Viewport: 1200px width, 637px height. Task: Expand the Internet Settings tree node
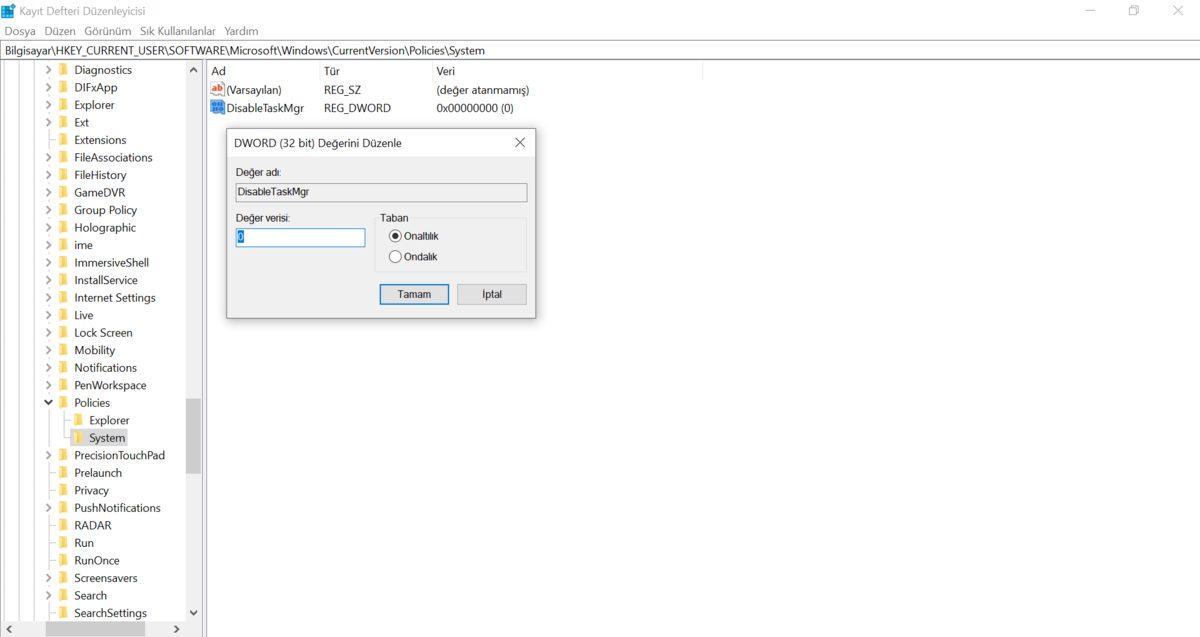47,298
